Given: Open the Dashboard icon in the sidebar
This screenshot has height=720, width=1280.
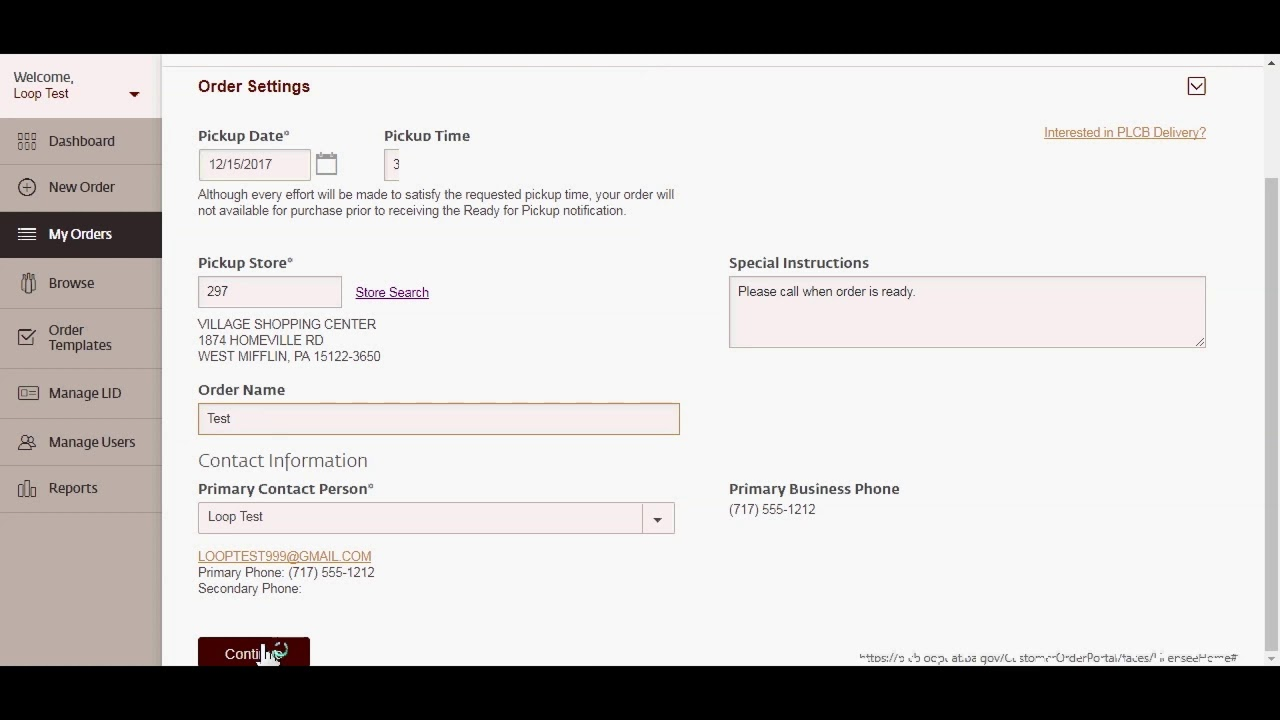Looking at the screenshot, I should (27, 141).
